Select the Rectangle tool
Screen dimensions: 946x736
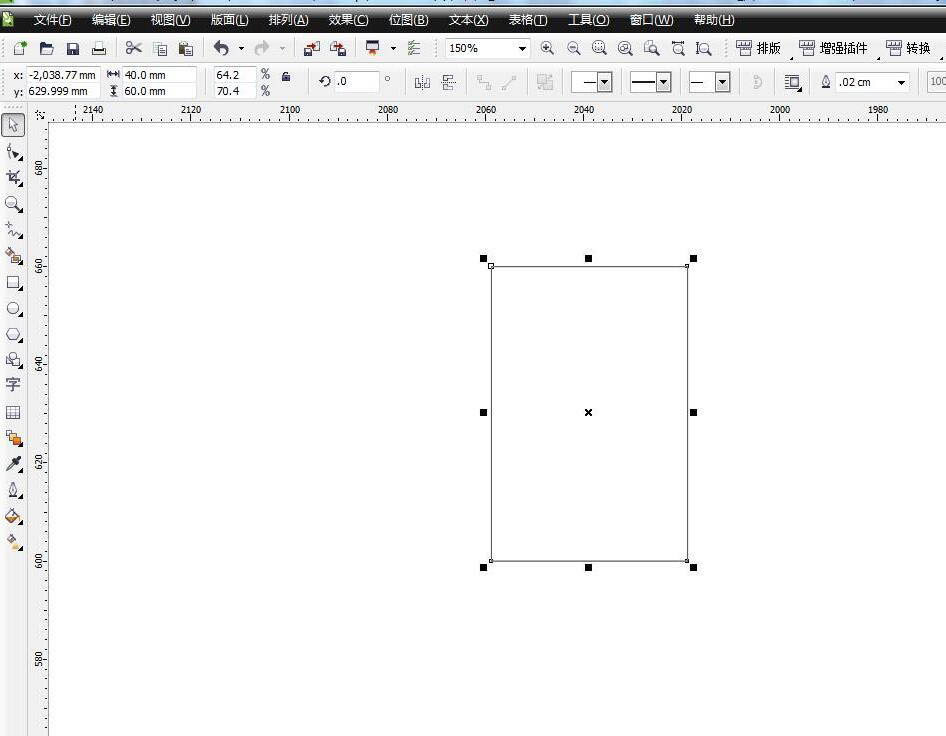(x=13, y=283)
